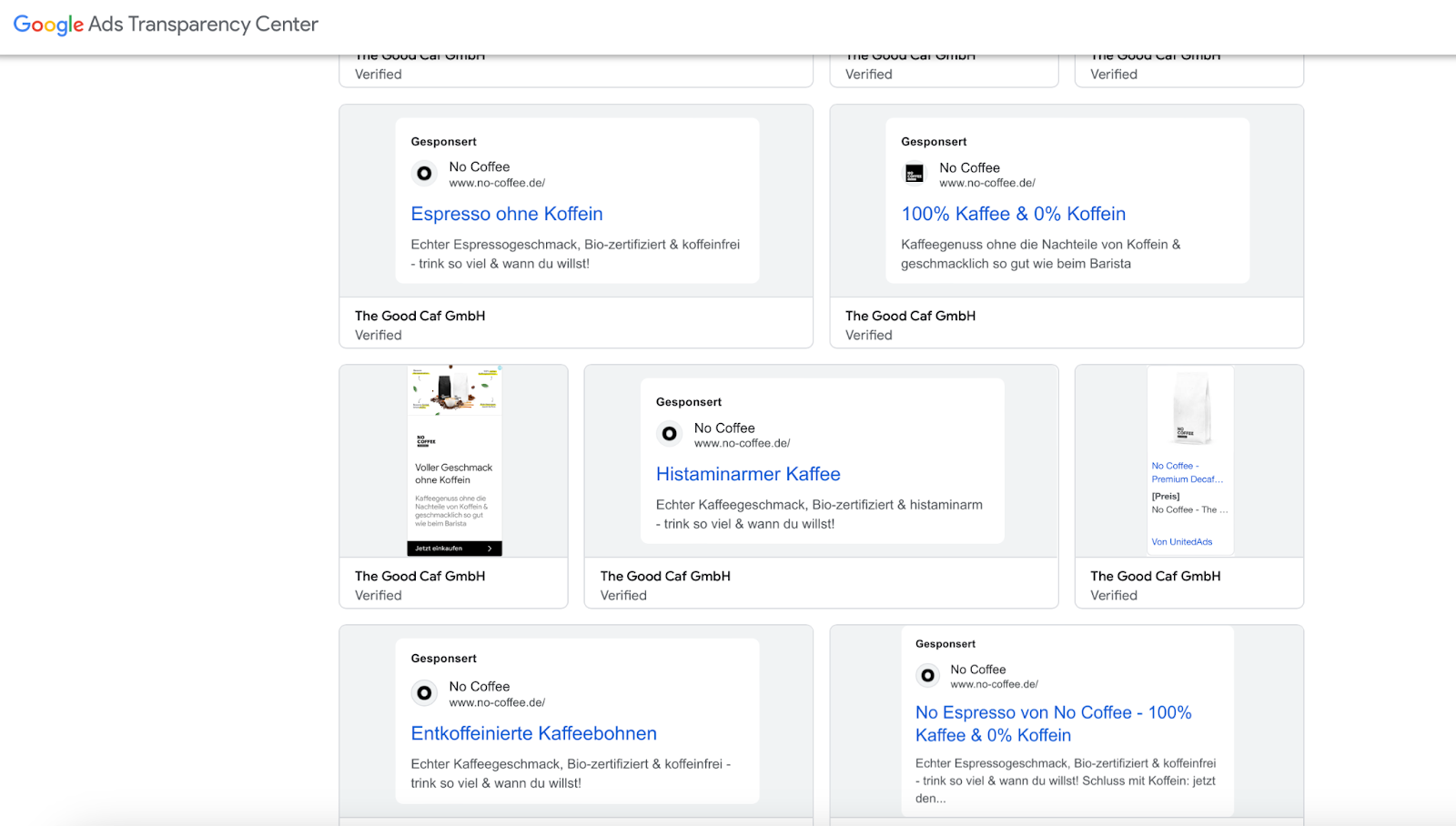Click the www.no-coffee.de/ URL in No Espresso ad
1456x826 pixels.
click(x=995, y=684)
